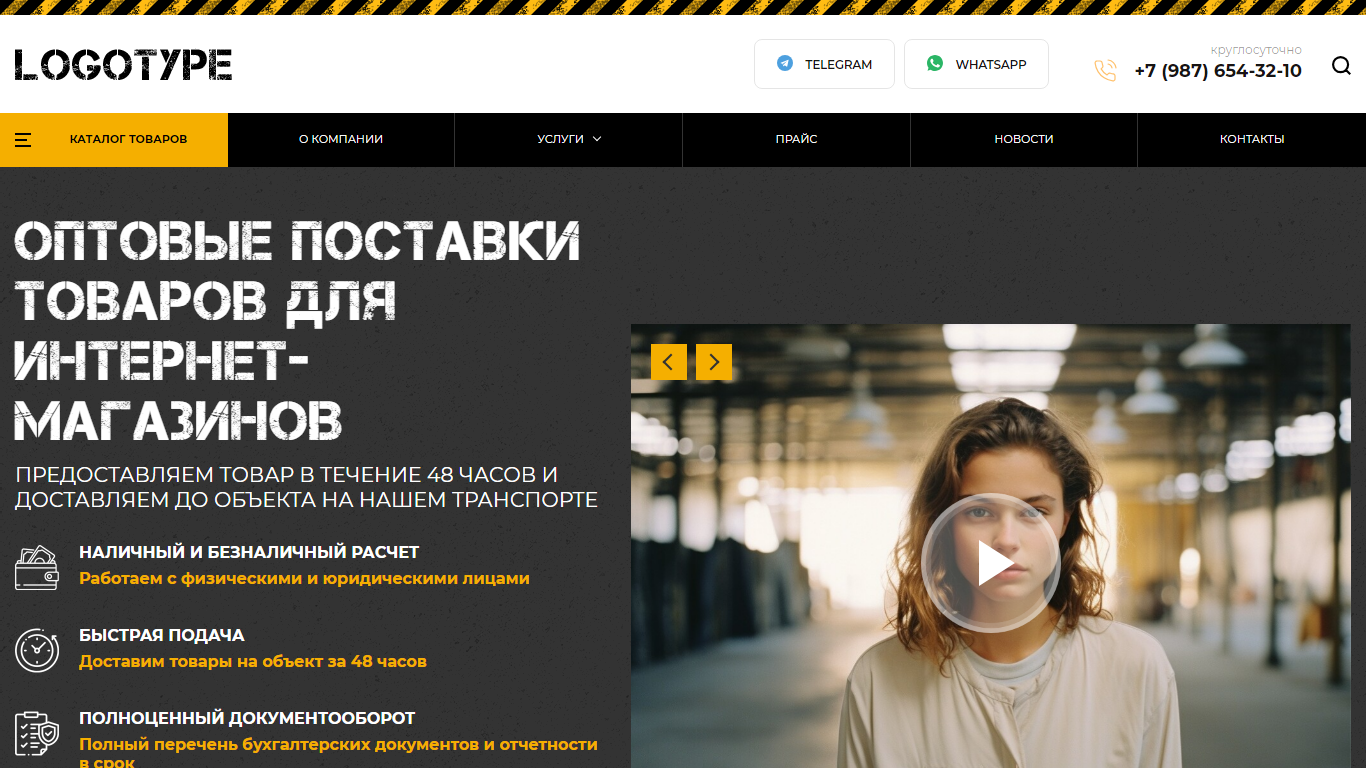Viewport: 1366px width, 768px height.
Task: Click the wallet icon beside cash payment
Action: point(36,567)
